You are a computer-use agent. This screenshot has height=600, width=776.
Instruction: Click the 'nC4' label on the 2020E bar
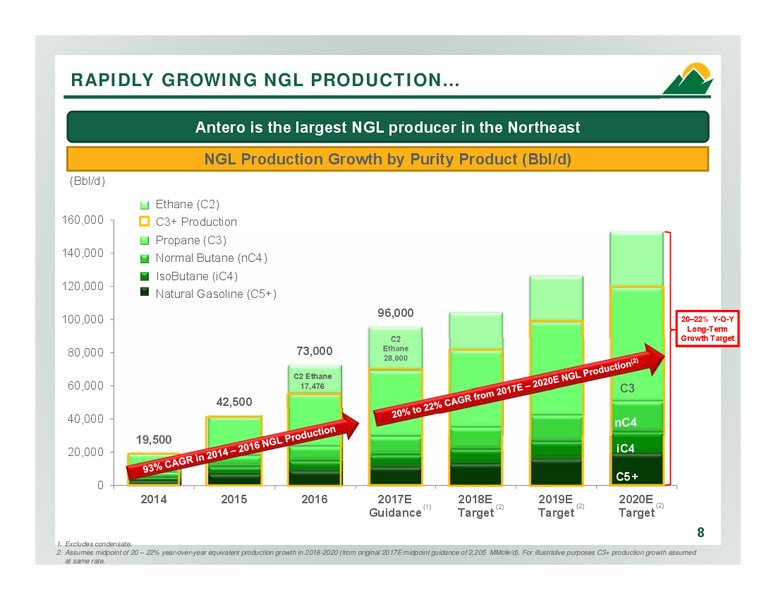[626, 423]
